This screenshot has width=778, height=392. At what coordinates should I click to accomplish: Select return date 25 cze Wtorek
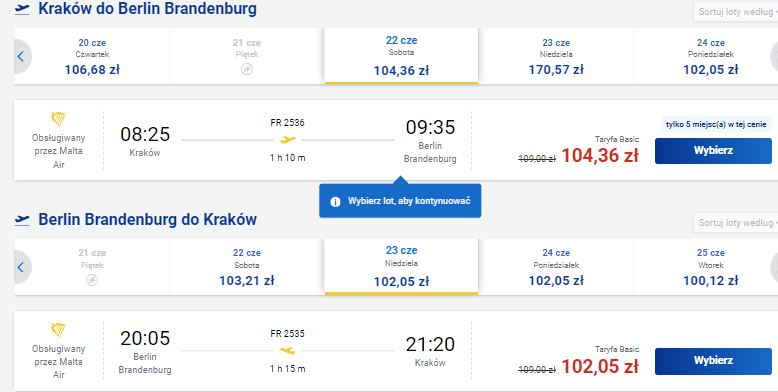(x=710, y=267)
